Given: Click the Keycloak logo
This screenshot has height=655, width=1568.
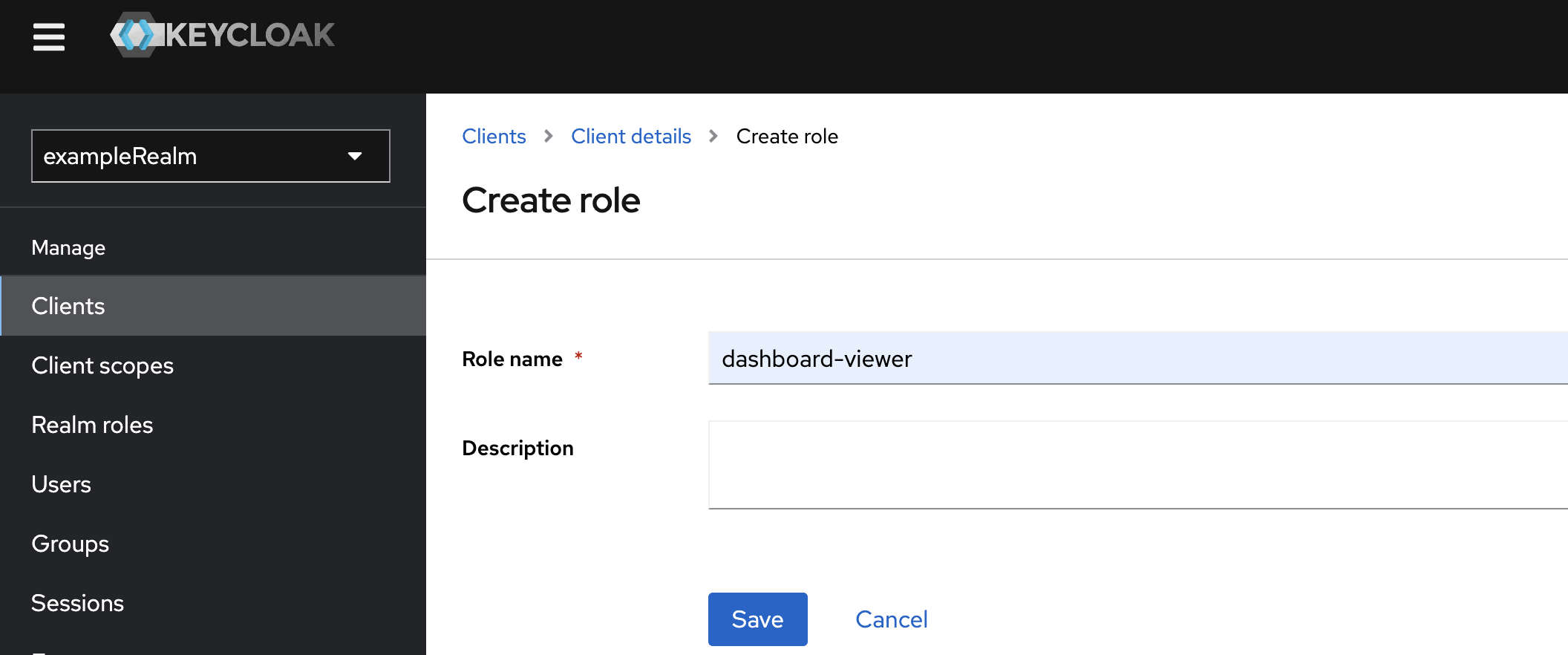Looking at the screenshot, I should click(x=222, y=35).
